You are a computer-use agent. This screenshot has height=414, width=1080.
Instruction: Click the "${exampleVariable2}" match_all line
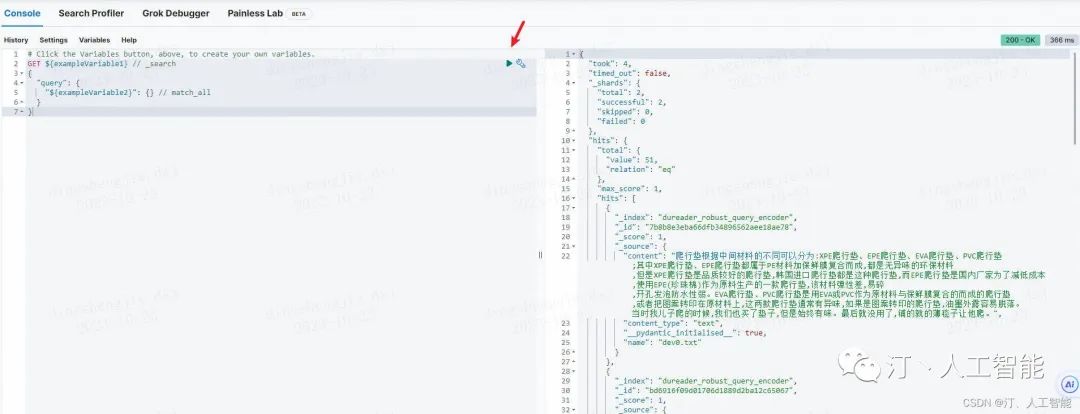(x=128, y=92)
